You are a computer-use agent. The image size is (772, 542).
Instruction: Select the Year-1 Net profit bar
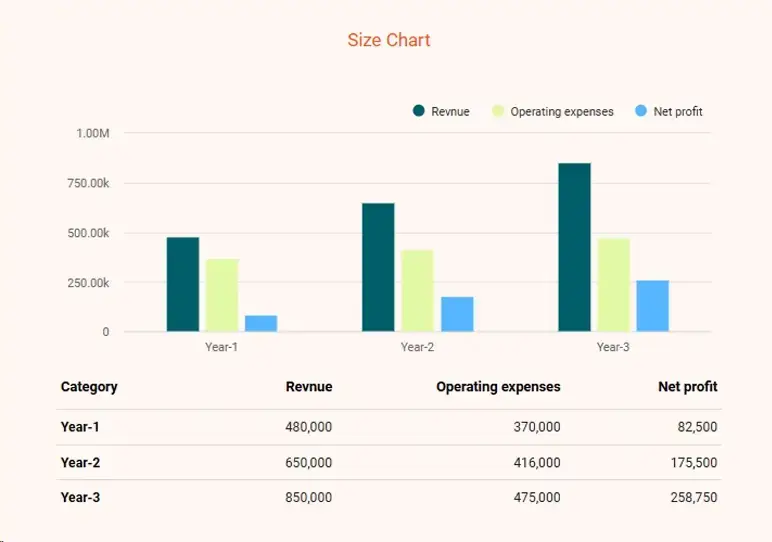click(261, 324)
